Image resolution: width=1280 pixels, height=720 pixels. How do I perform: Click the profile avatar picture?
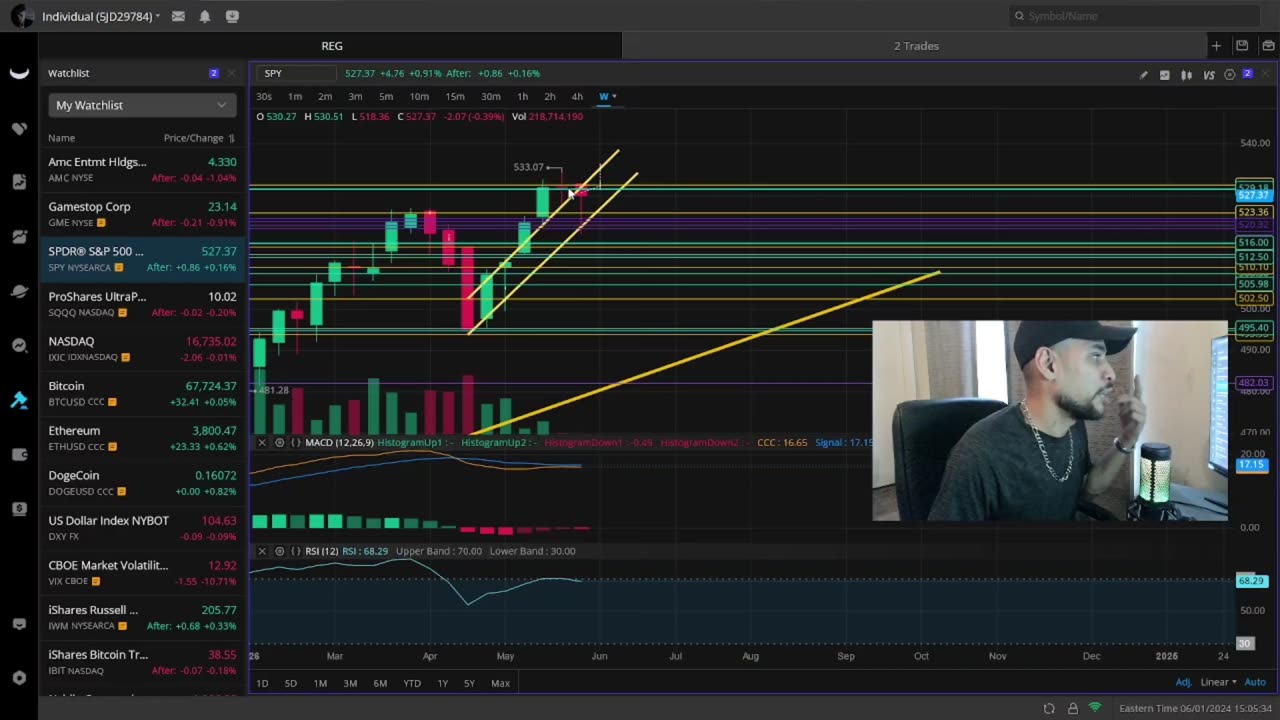pos(21,16)
